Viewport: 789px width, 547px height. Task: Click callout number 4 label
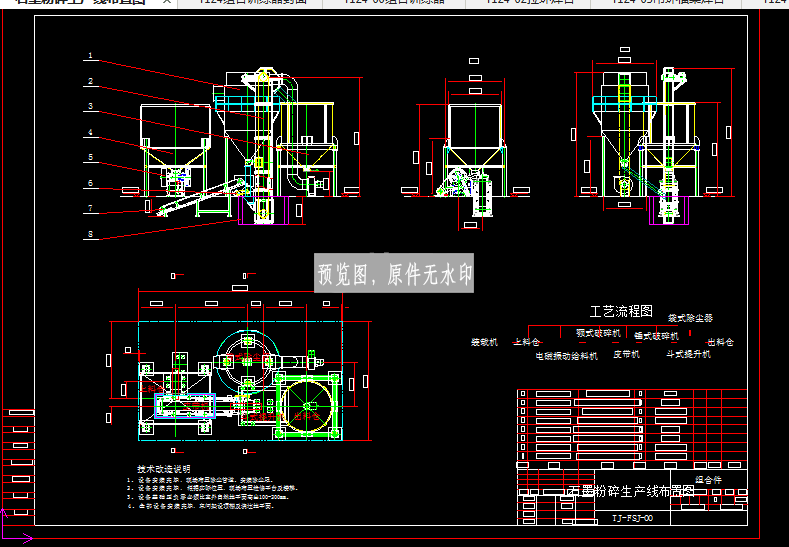click(91, 132)
